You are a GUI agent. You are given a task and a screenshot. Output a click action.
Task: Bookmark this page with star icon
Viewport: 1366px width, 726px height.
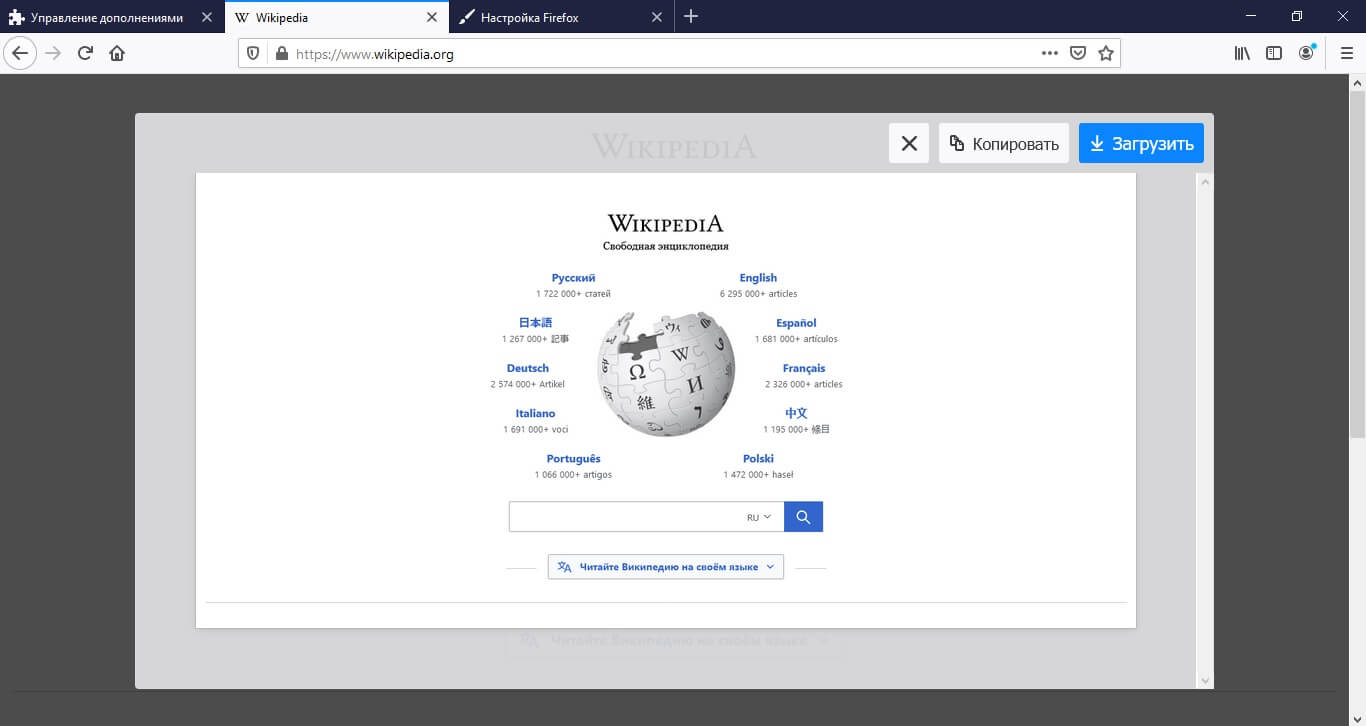[x=1106, y=53]
